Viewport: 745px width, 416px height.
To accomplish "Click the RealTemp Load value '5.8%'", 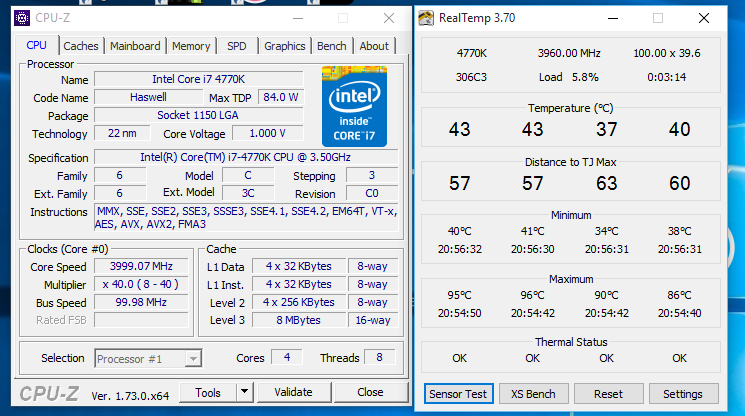I will pos(585,77).
